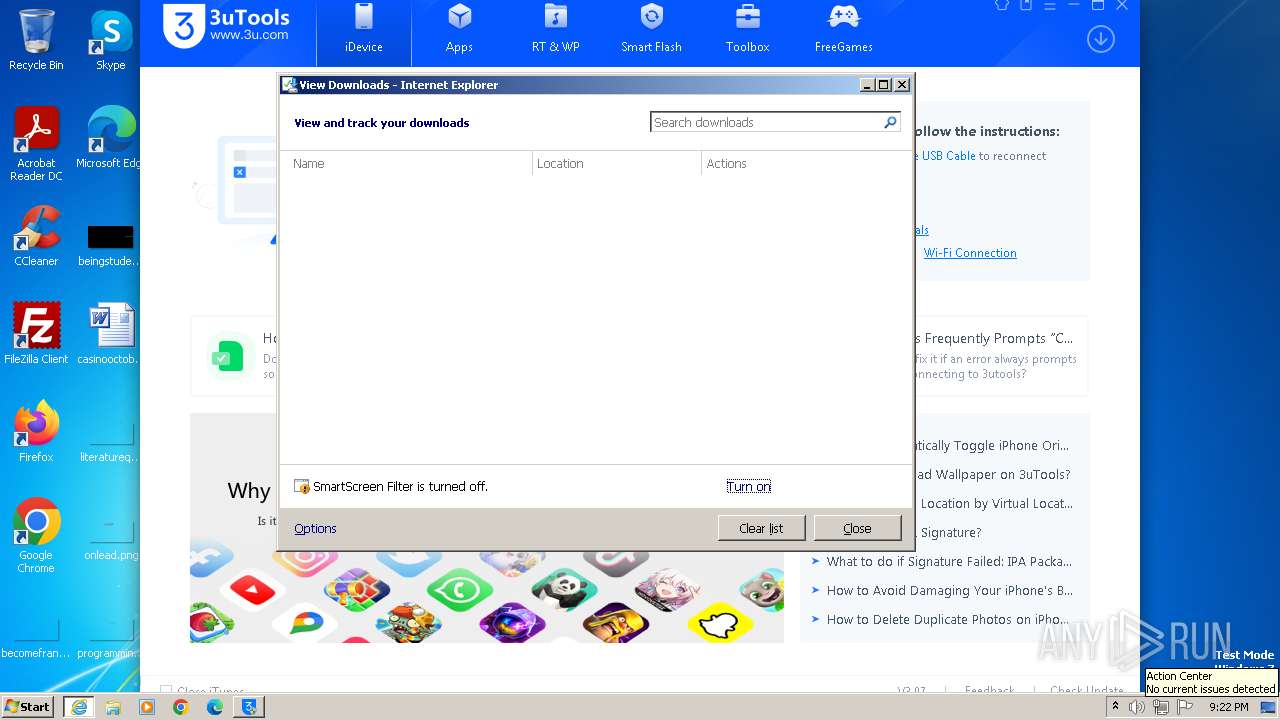
Task: Open Recycle Bin desktop icon
Action: [x=36, y=40]
